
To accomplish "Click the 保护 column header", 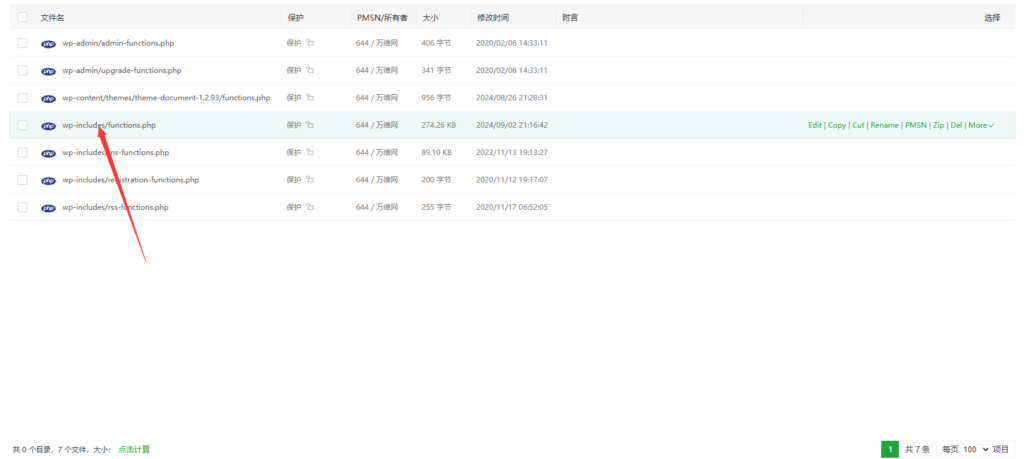I will point(295,18).
